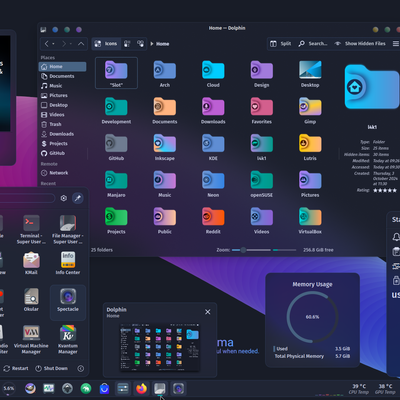
Task: Switch to Compact view mode button
Action: [x=127, y=44]
